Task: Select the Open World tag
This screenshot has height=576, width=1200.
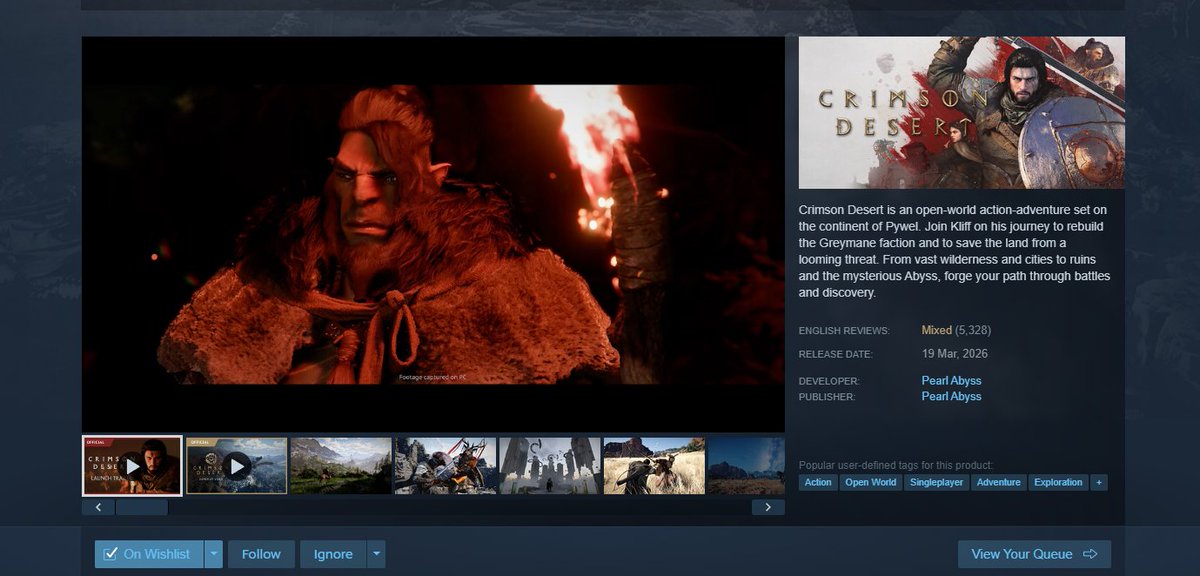Action: 870,482
